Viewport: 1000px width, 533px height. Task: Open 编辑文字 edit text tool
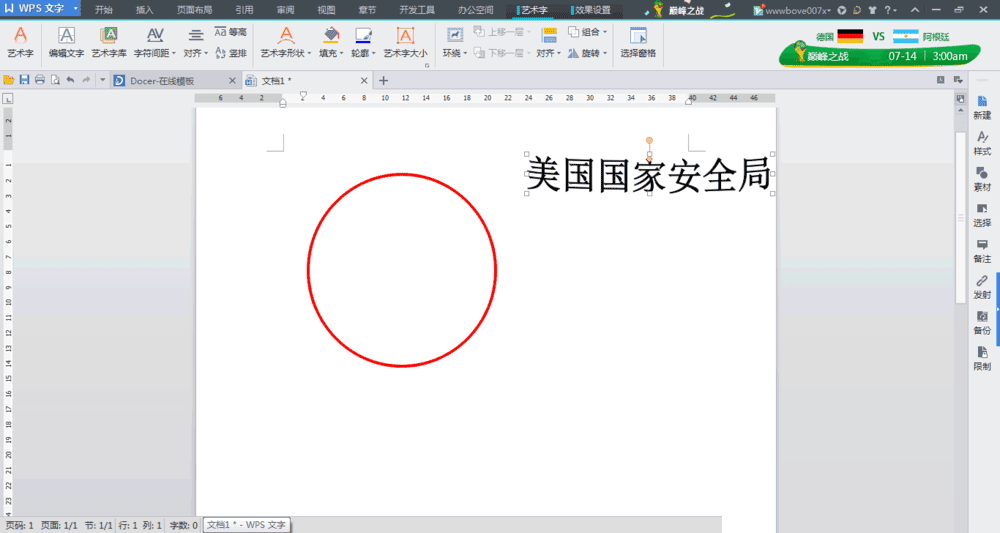[66, 43]
